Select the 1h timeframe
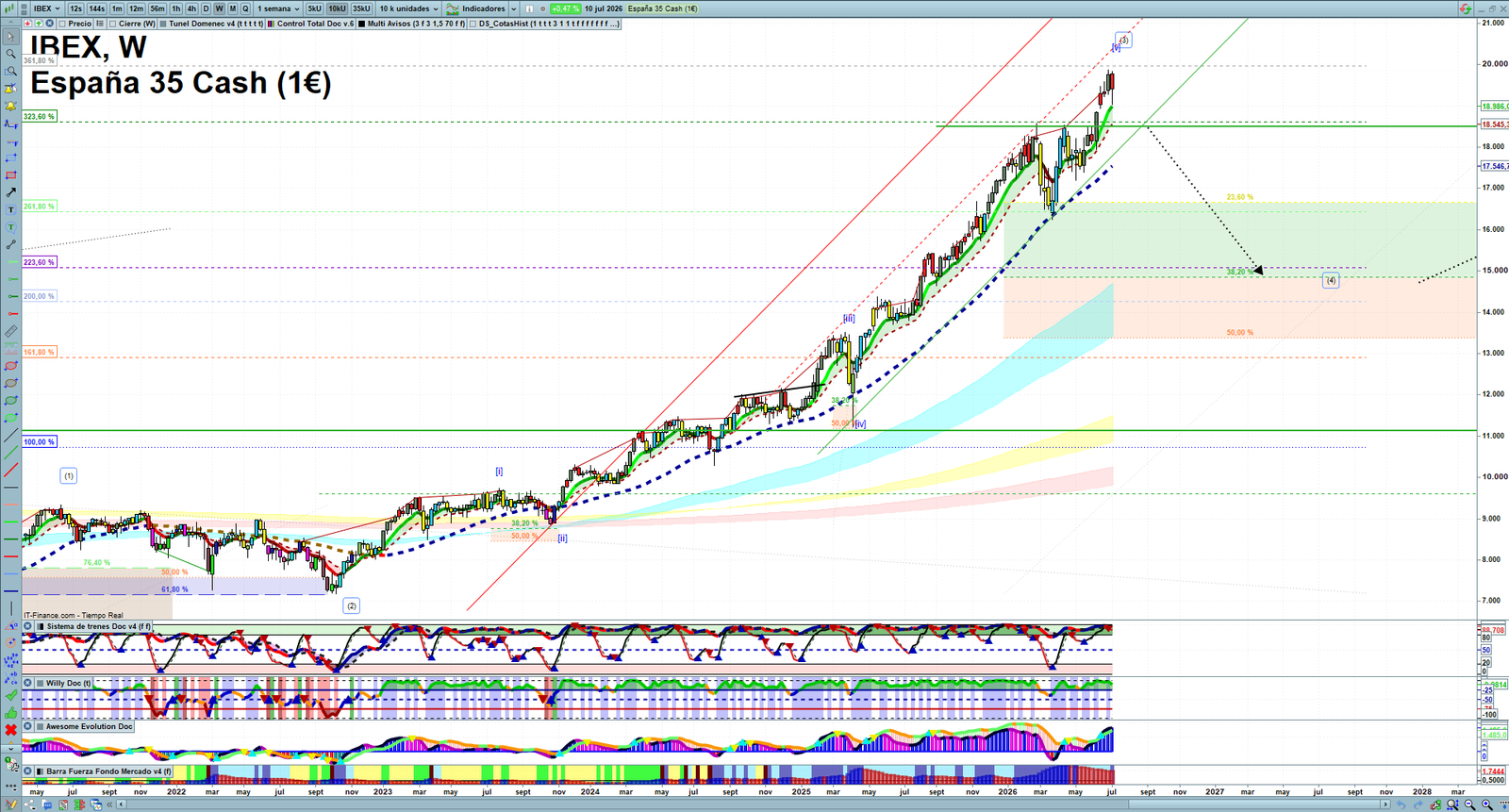The height and width of the screenshot is (812, 1509). [176, 8]
